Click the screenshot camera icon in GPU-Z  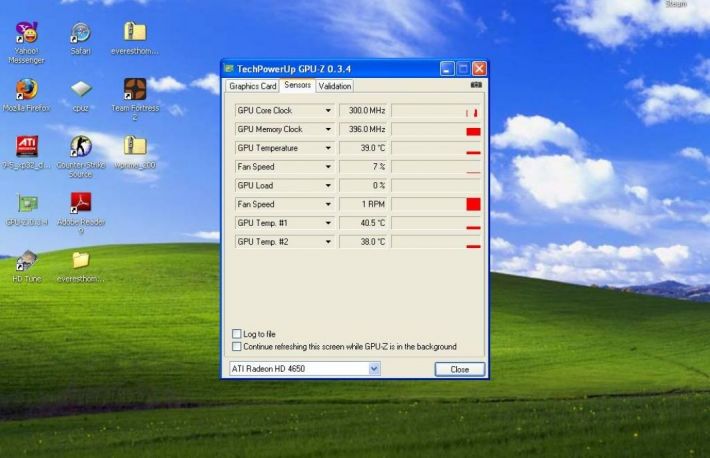pos(475,86)
